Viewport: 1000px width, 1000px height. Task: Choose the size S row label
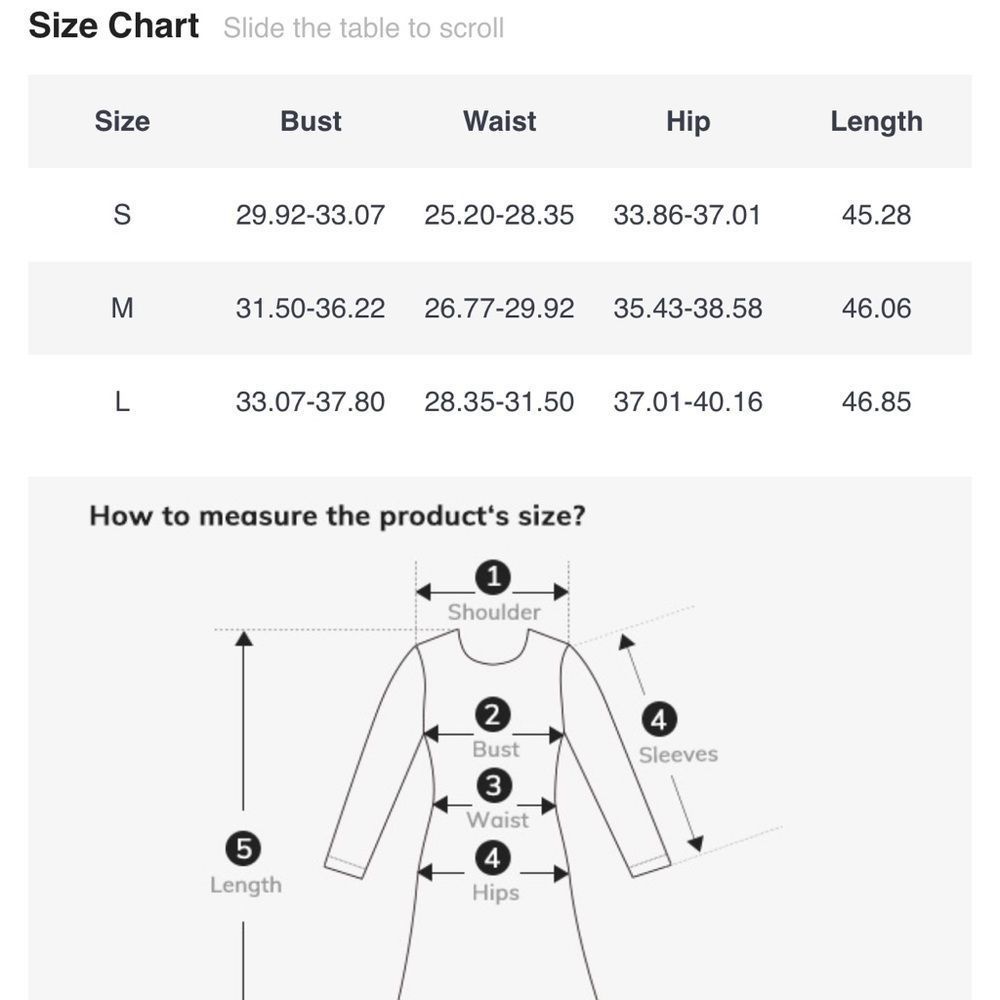pyautogui.click(x=122, y=214)
